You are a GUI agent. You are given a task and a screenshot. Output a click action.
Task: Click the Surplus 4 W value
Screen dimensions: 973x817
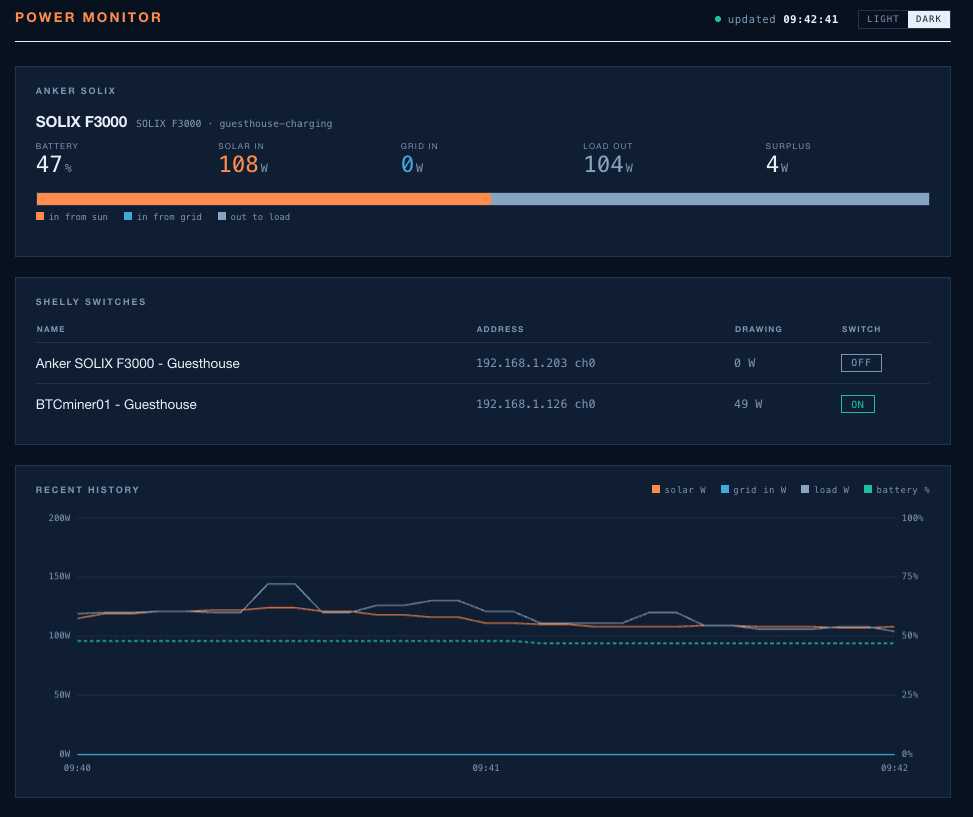point(777,164)
